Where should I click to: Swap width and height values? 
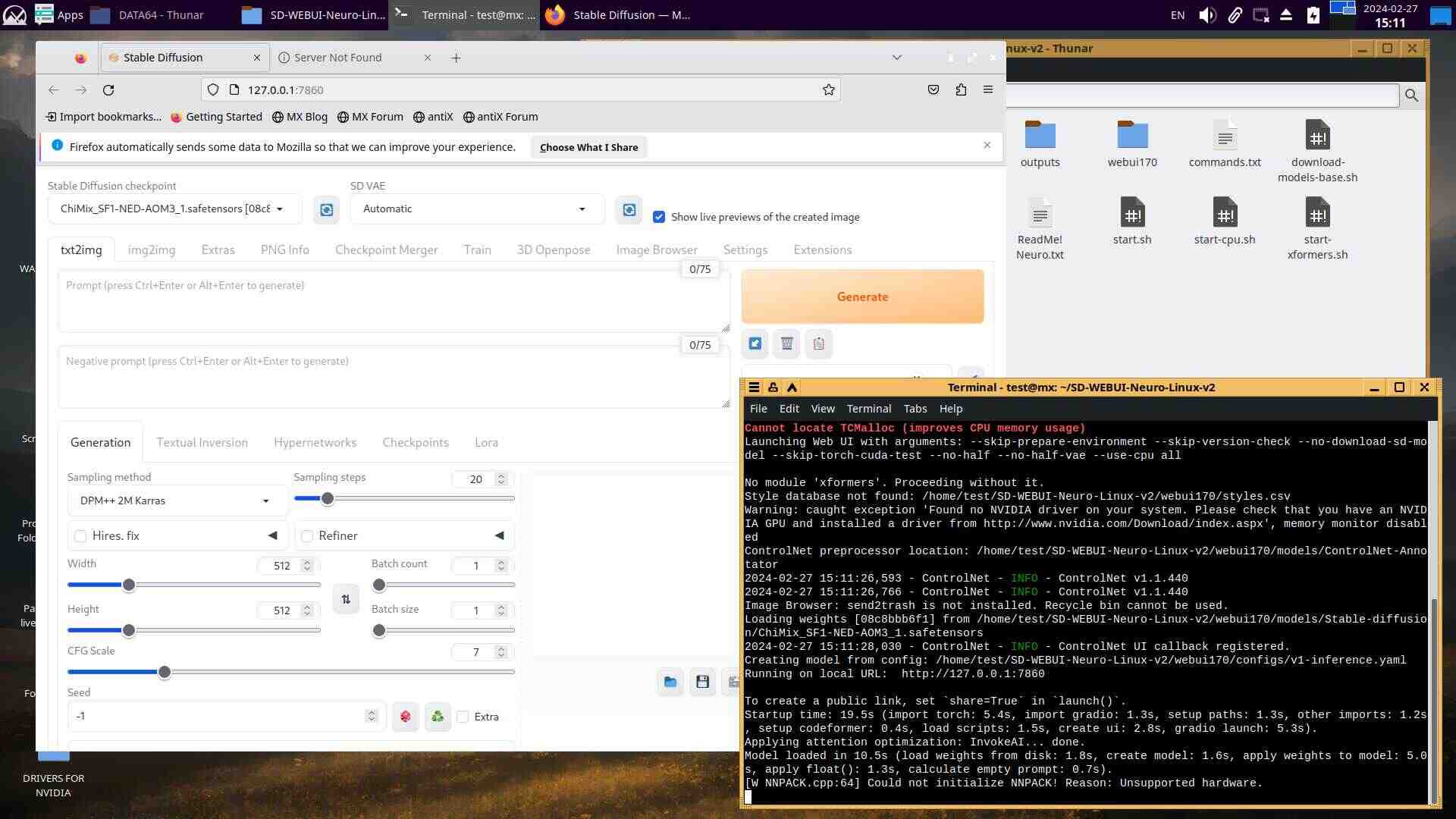tap(346, 599)
